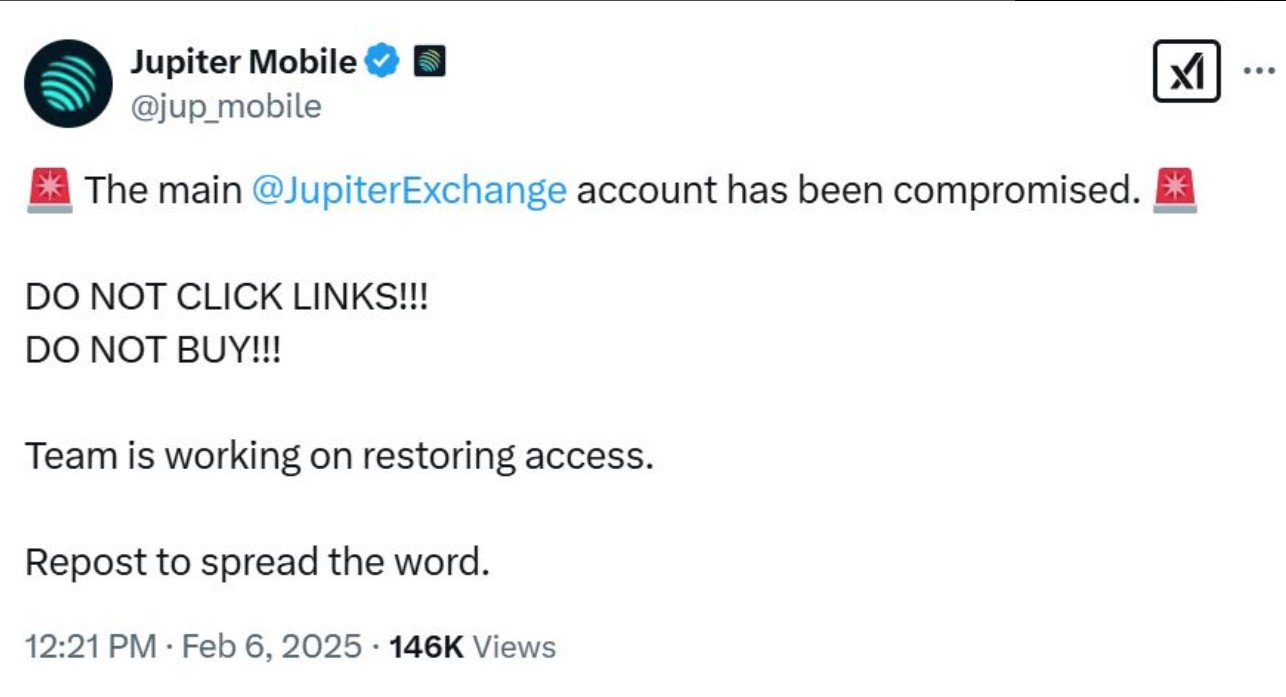Click the affiliate badge beside the checkmark

pos(429,62)
